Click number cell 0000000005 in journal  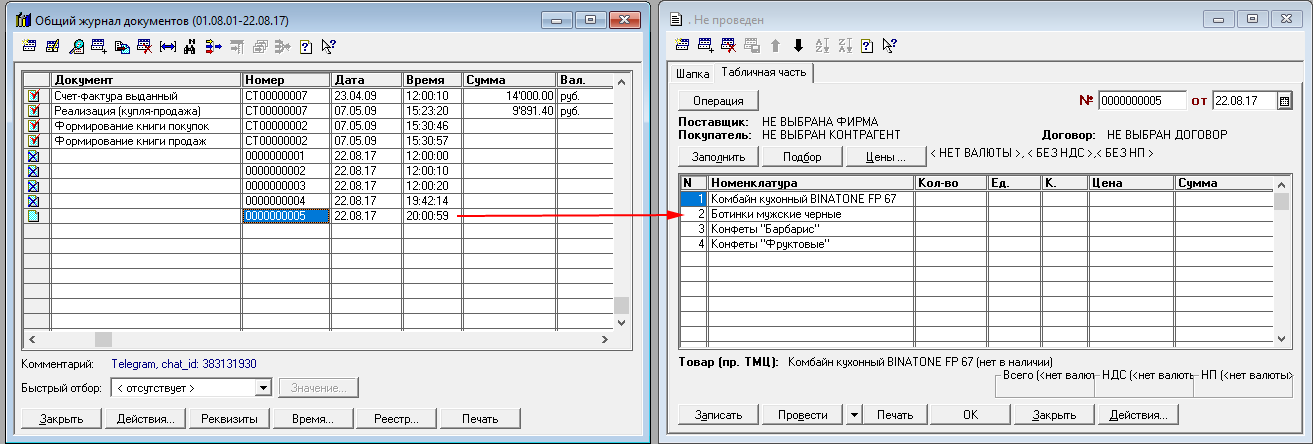tap(286, 216)
